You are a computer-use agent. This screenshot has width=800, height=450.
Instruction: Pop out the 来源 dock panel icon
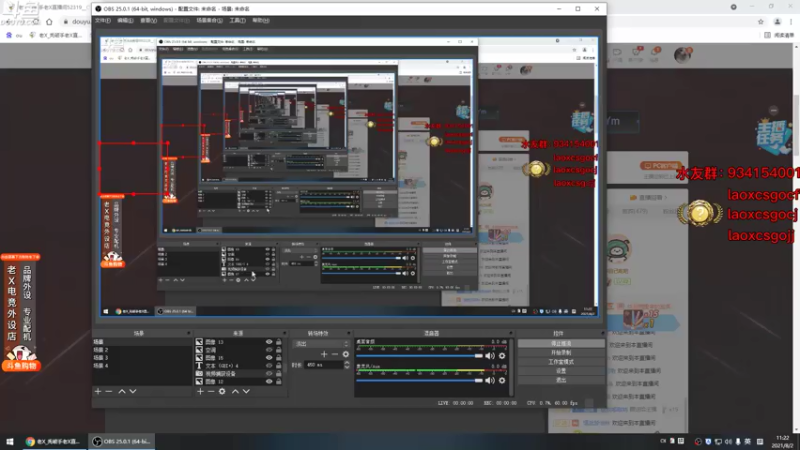click(285, 333)
